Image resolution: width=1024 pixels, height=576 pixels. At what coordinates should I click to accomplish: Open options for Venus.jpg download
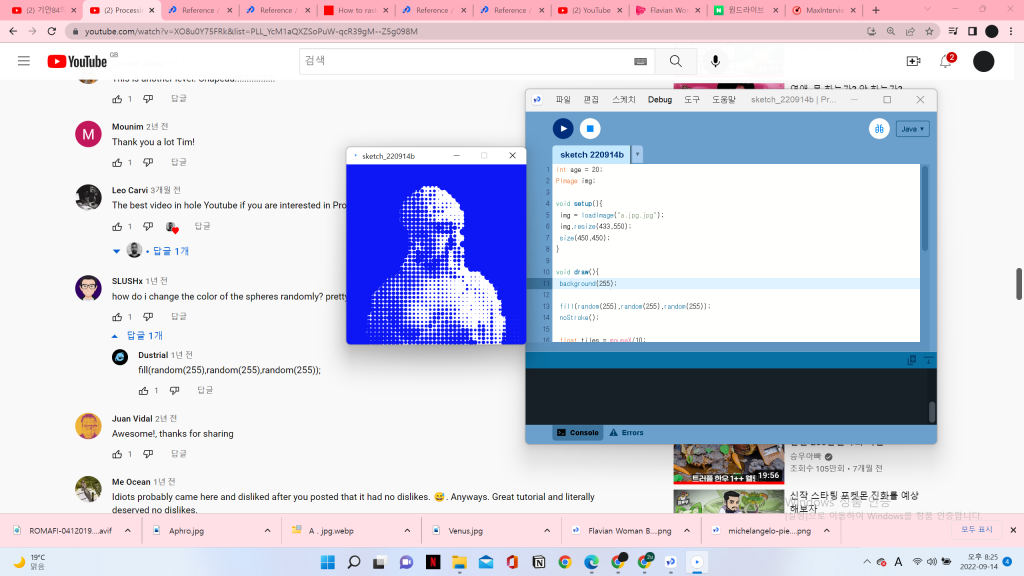(x=547, y=531)
